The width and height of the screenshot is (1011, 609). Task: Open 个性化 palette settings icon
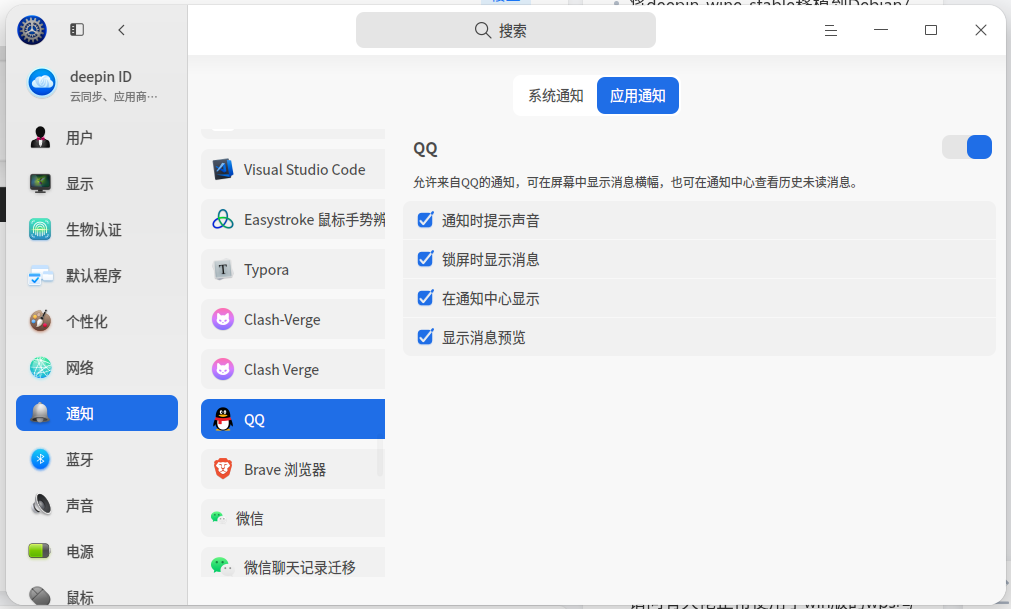40,322
